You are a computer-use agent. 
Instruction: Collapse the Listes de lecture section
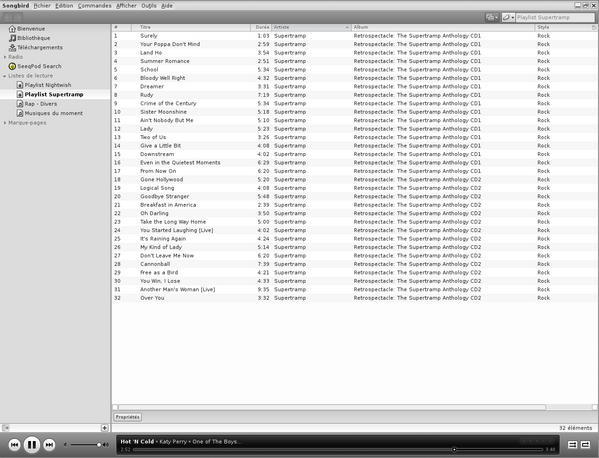(5, 76)
